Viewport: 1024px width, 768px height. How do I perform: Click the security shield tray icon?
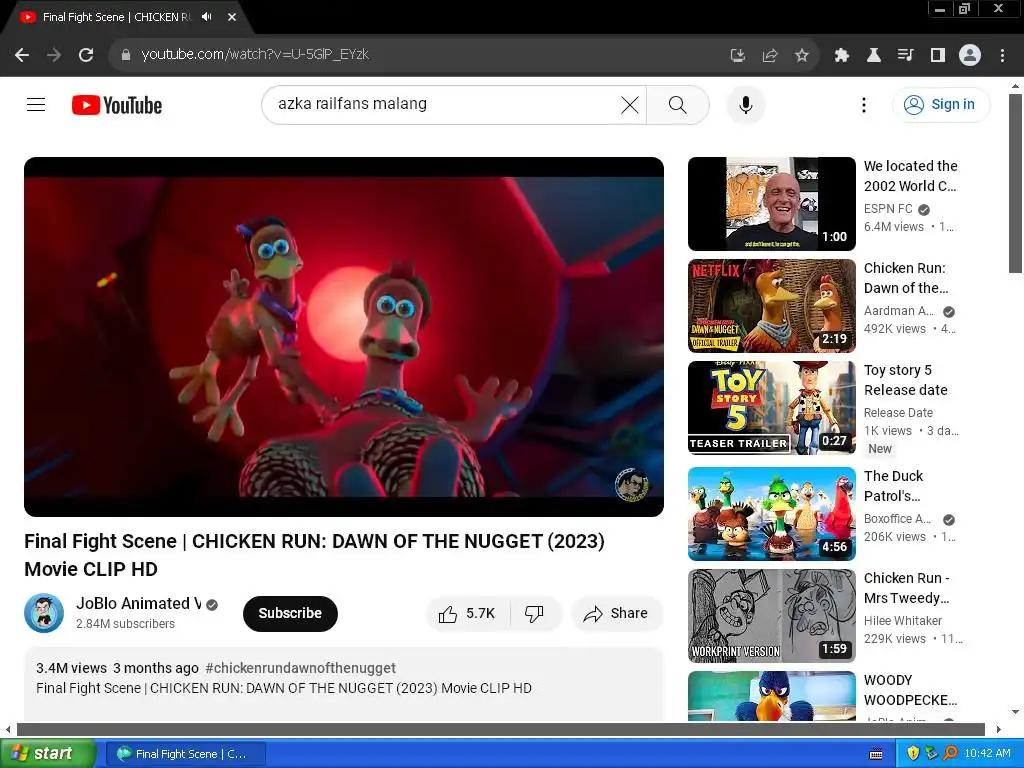tap(913, 754)
